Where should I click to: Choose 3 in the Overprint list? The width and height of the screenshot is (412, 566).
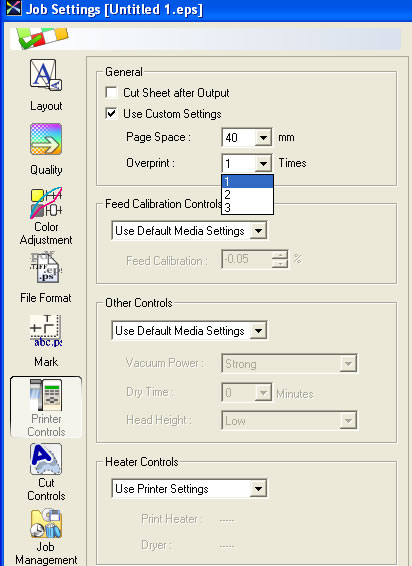pyautogui.click(x=247, y=208)
